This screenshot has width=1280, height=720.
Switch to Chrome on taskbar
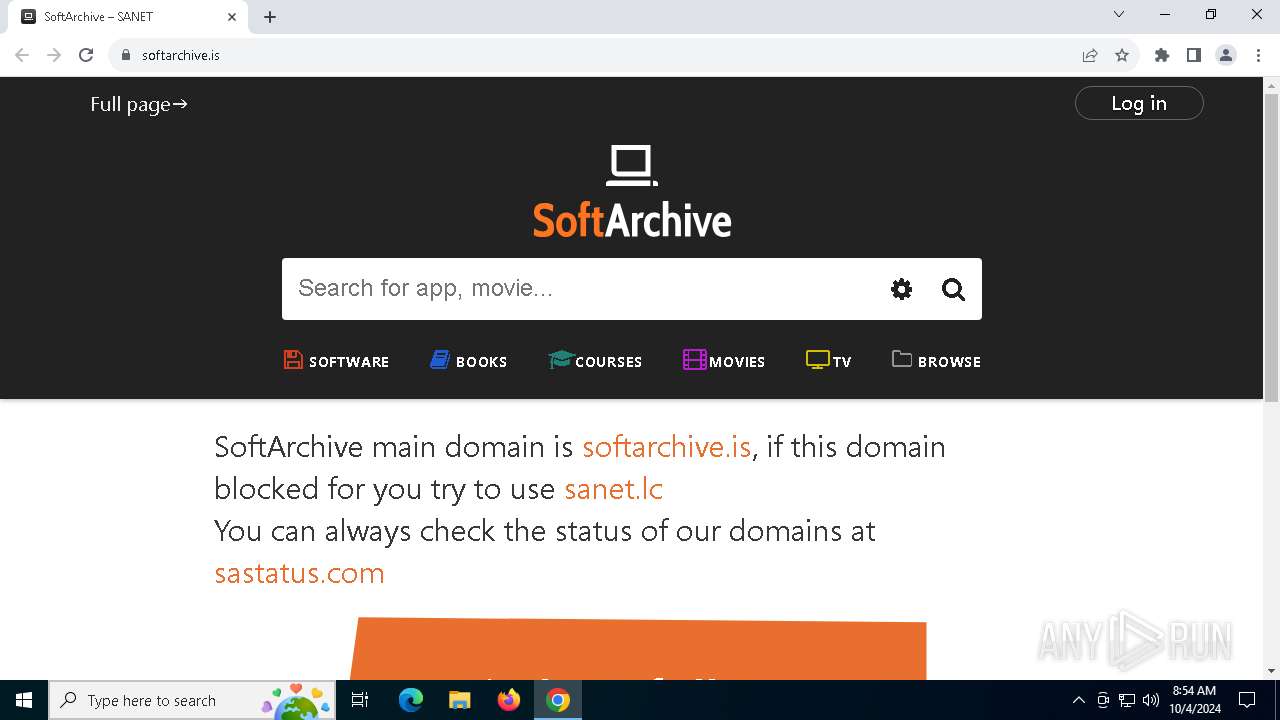pyautogui.click(x=558, y=700)
